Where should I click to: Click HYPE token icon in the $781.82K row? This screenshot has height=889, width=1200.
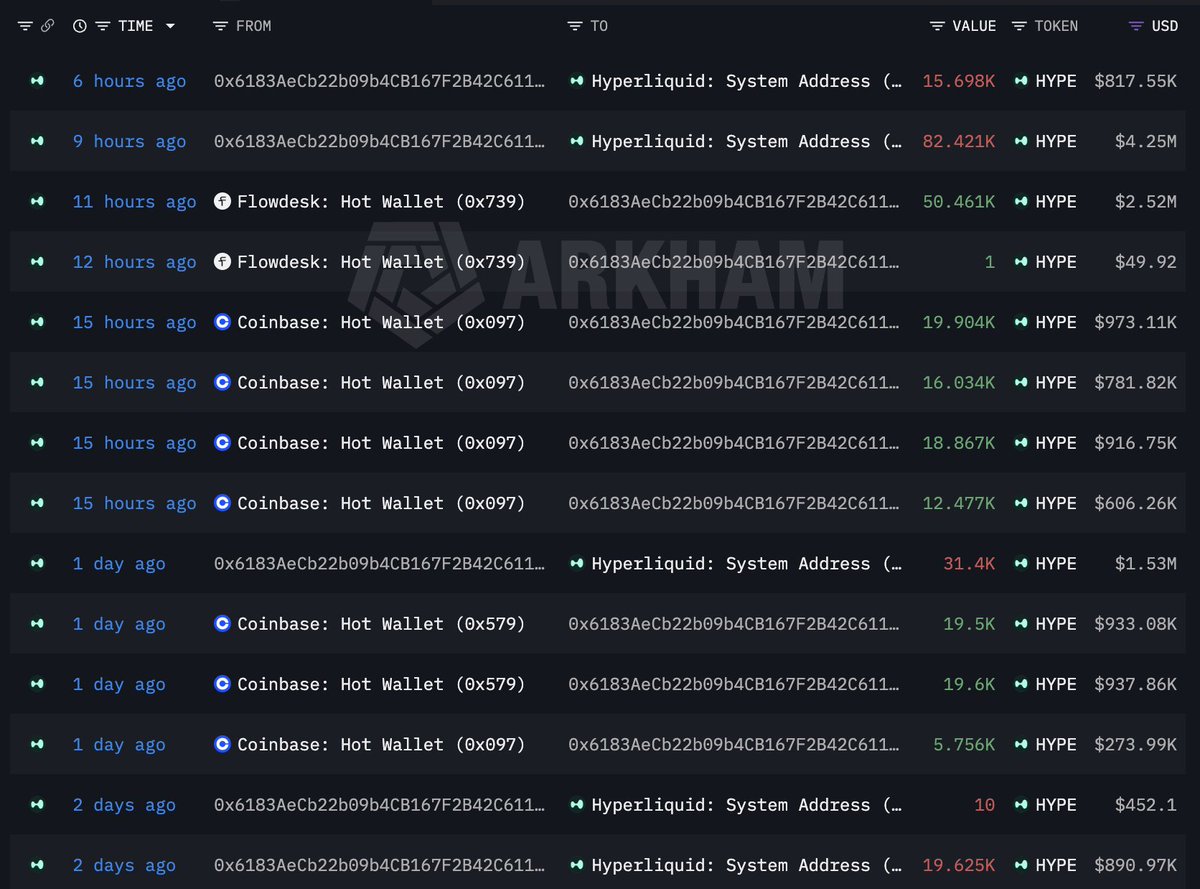click(x=1021, y=382)
